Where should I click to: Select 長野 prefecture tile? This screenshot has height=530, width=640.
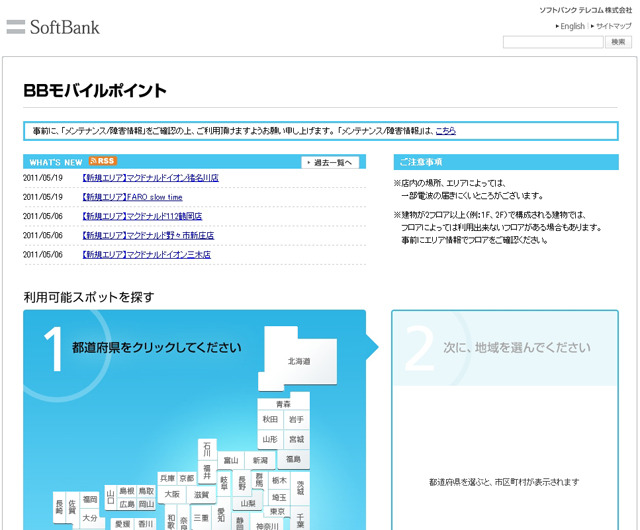(242, 483)
